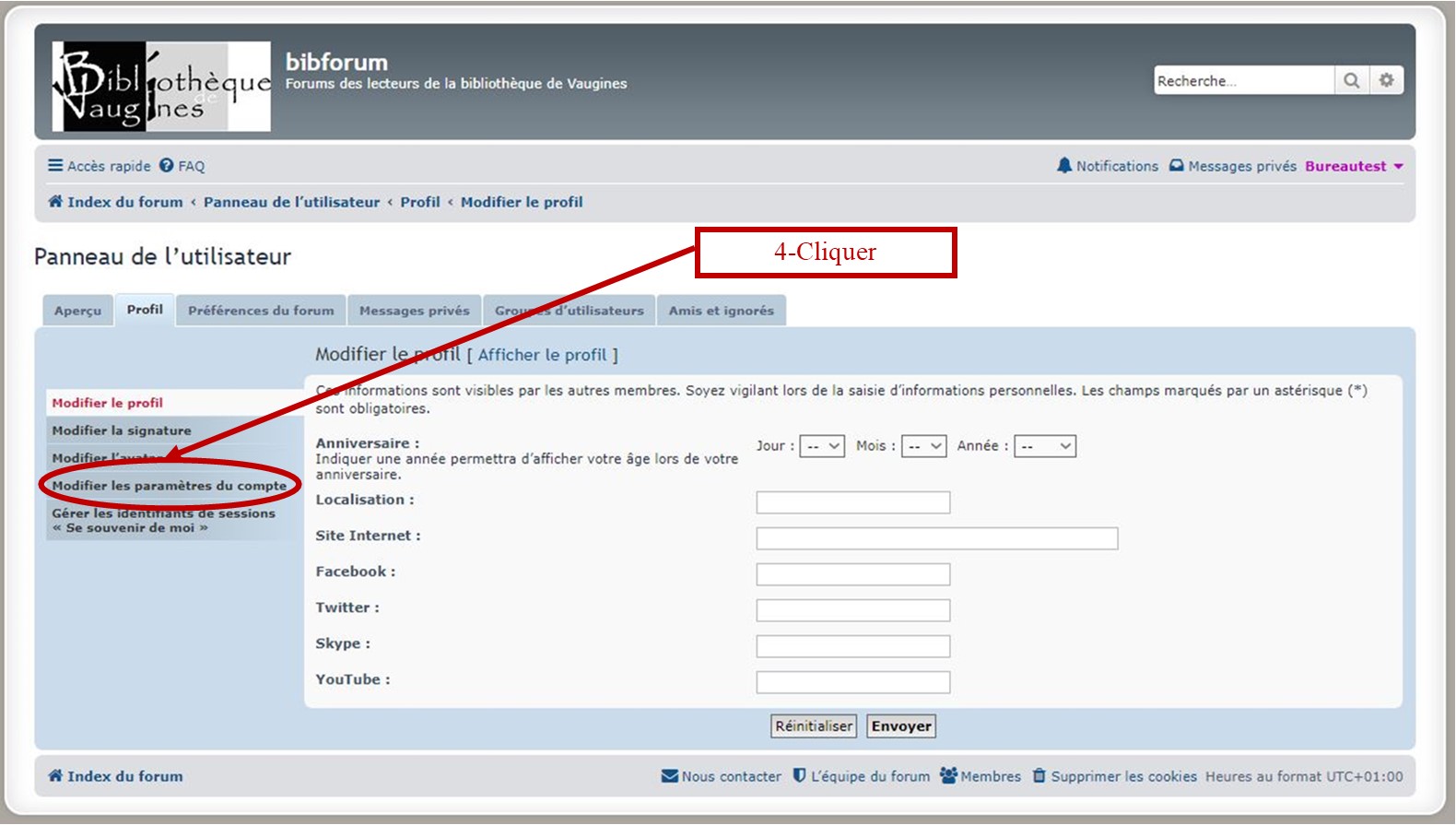Click the Notifications bell icon
The height and width of the screenshot is (825, 1456).
point(1064,166)
